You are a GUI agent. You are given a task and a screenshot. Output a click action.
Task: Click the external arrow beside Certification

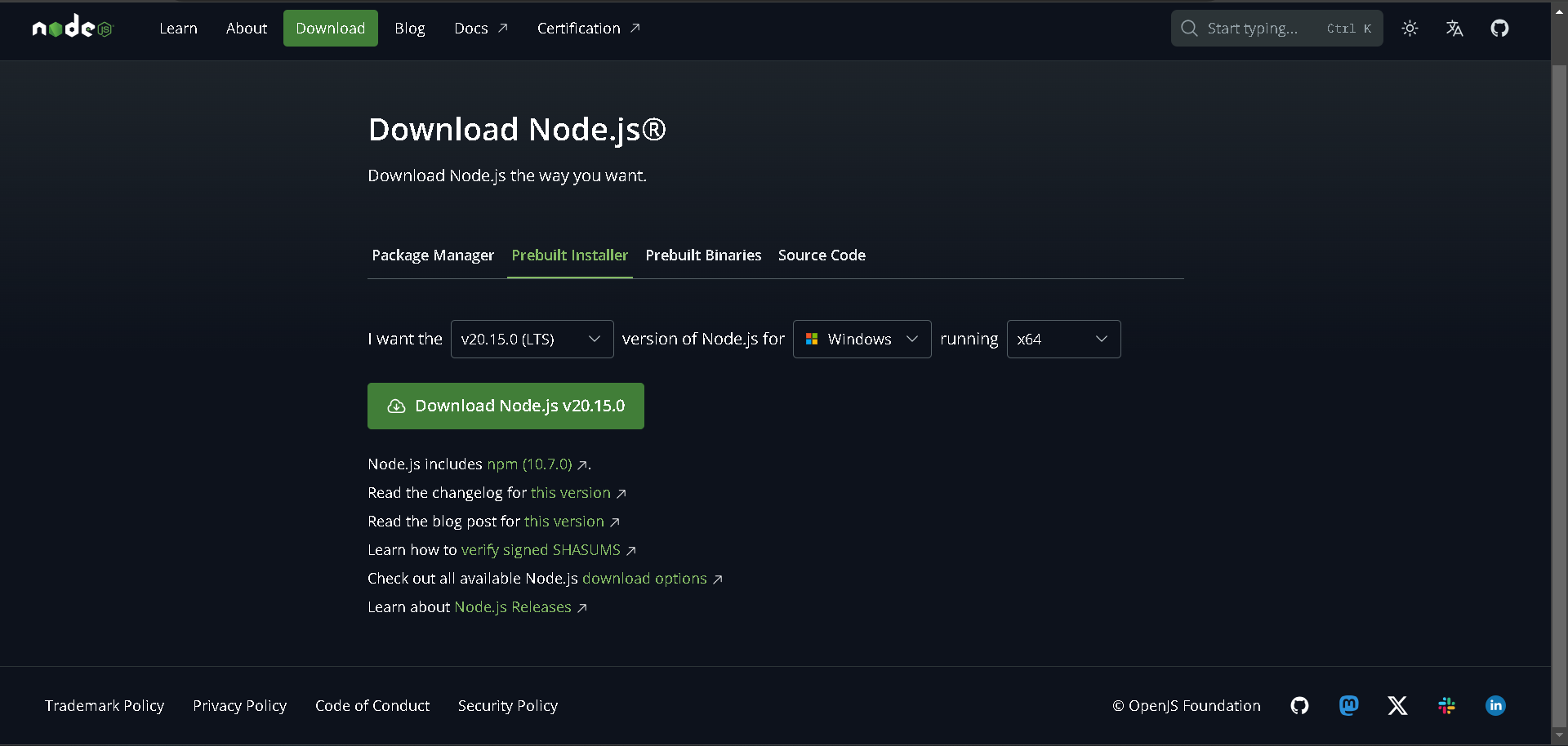(x=635, y=29)
